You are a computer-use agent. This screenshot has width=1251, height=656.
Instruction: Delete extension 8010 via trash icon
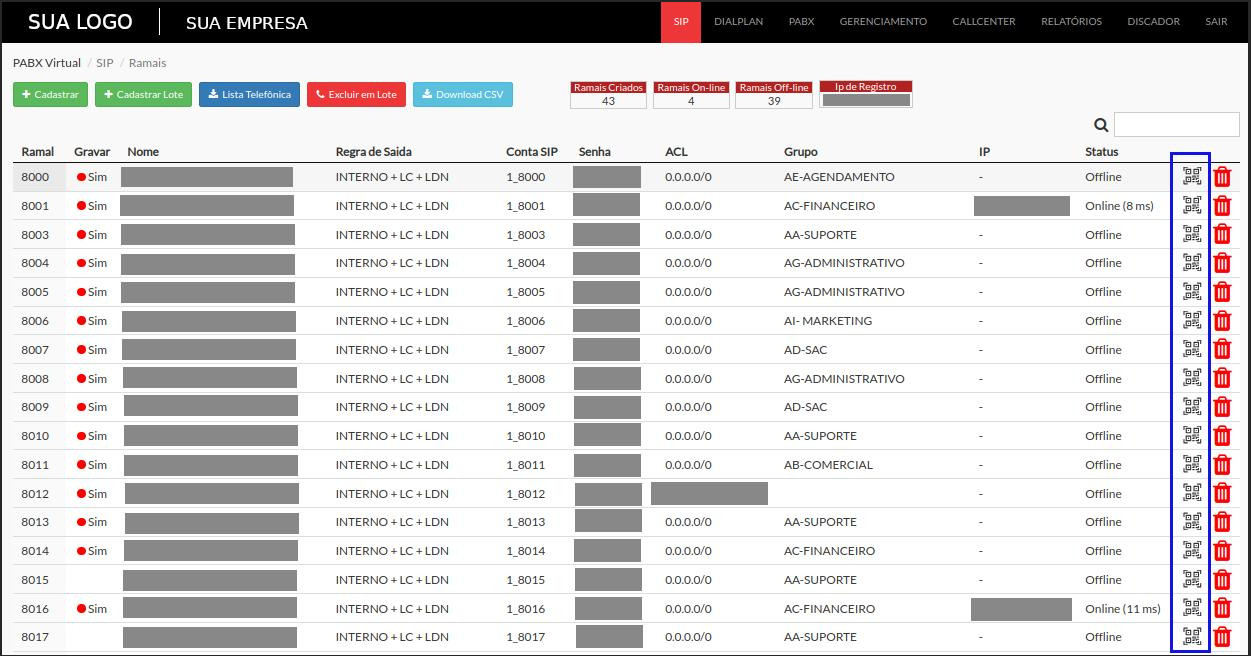click(x=1222, y=436)
